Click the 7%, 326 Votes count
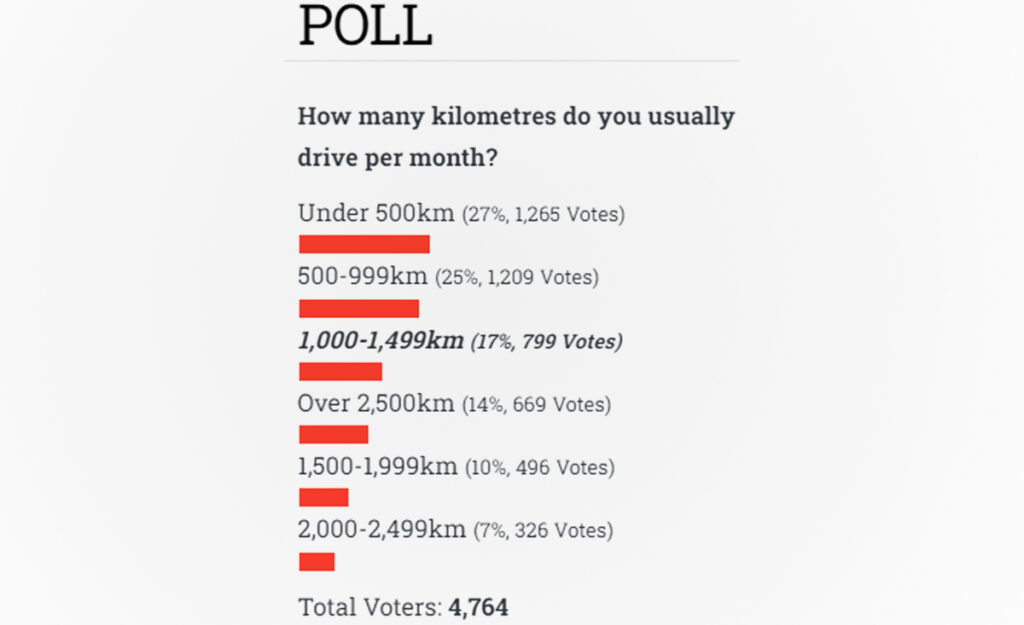The width and height of the screenshot is (1024, 625). pos(543,530)
